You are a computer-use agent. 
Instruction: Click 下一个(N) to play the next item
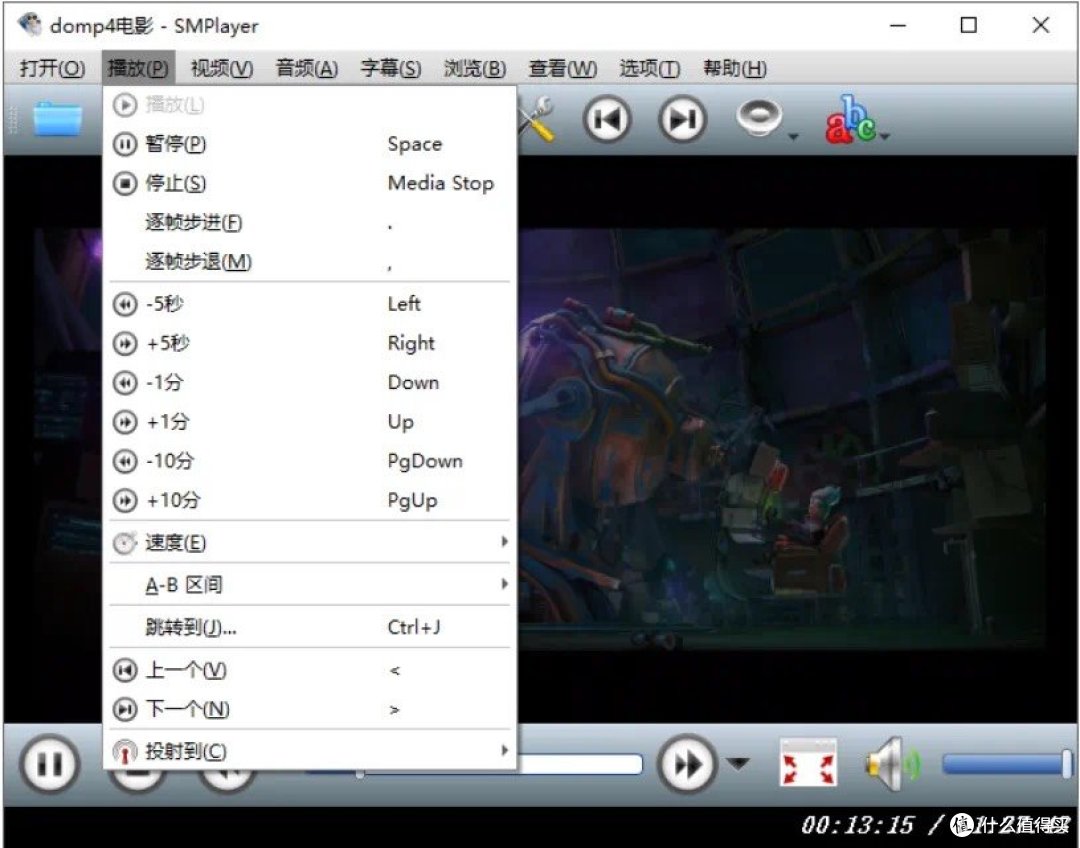point(186,709)
